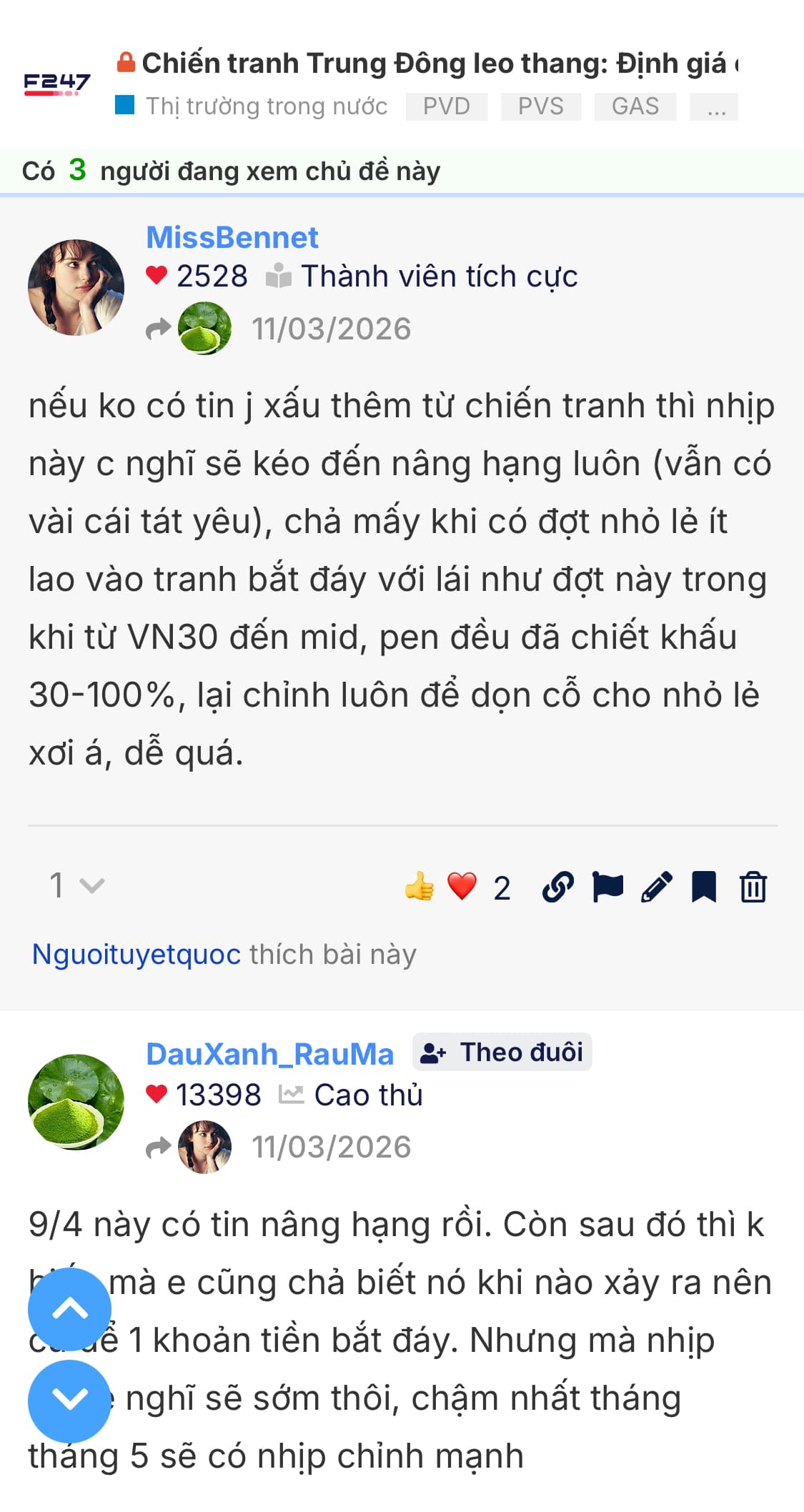
Task: Open Nguoituyetquoc user link
Action: pyautogui.click(x=137, y=954)
